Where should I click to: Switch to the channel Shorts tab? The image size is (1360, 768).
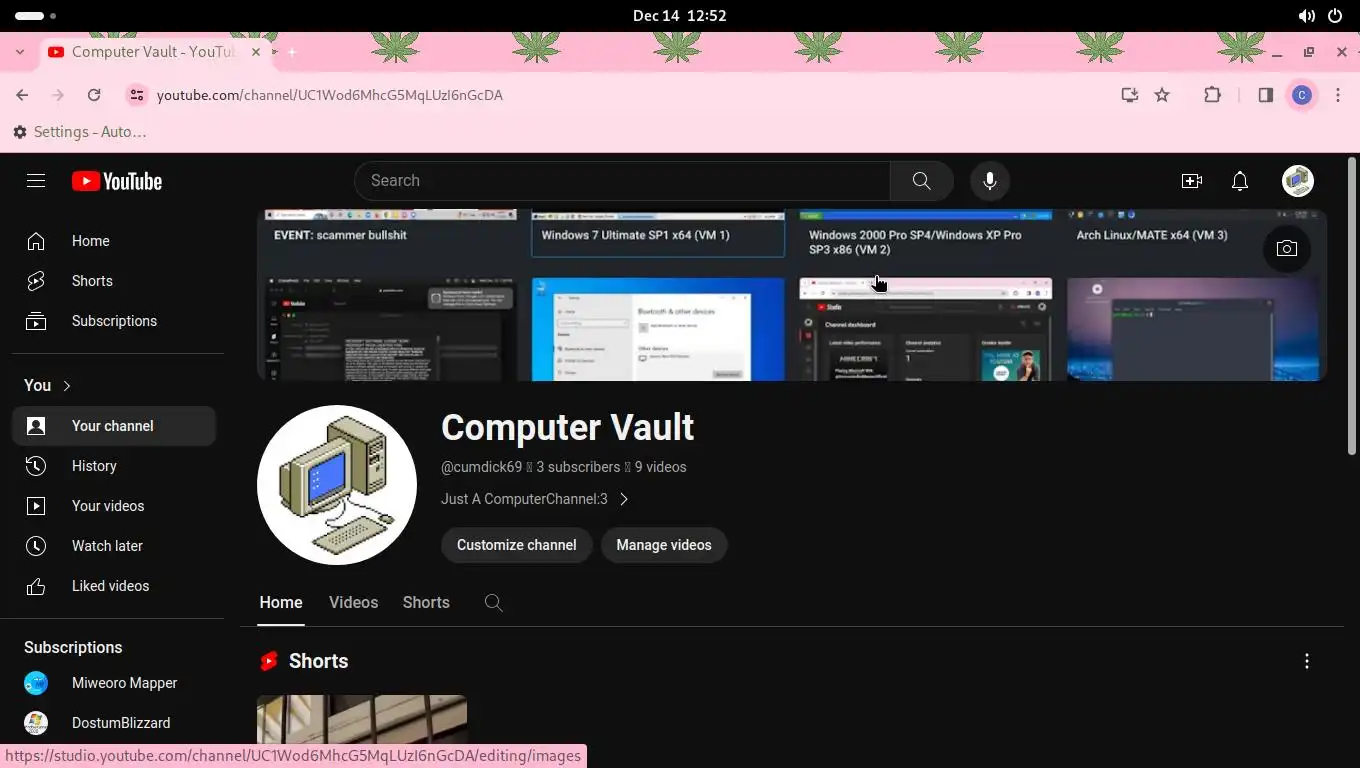426,603
